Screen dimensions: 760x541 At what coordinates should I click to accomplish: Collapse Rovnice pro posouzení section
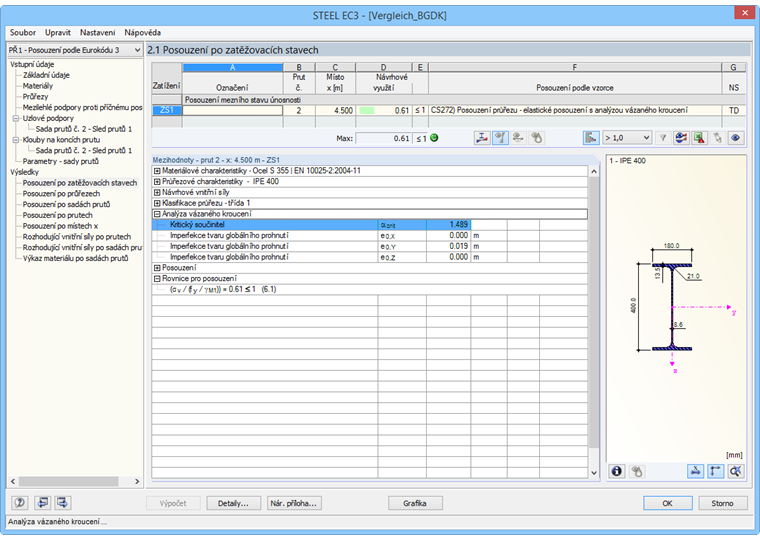tap(157, 279)
